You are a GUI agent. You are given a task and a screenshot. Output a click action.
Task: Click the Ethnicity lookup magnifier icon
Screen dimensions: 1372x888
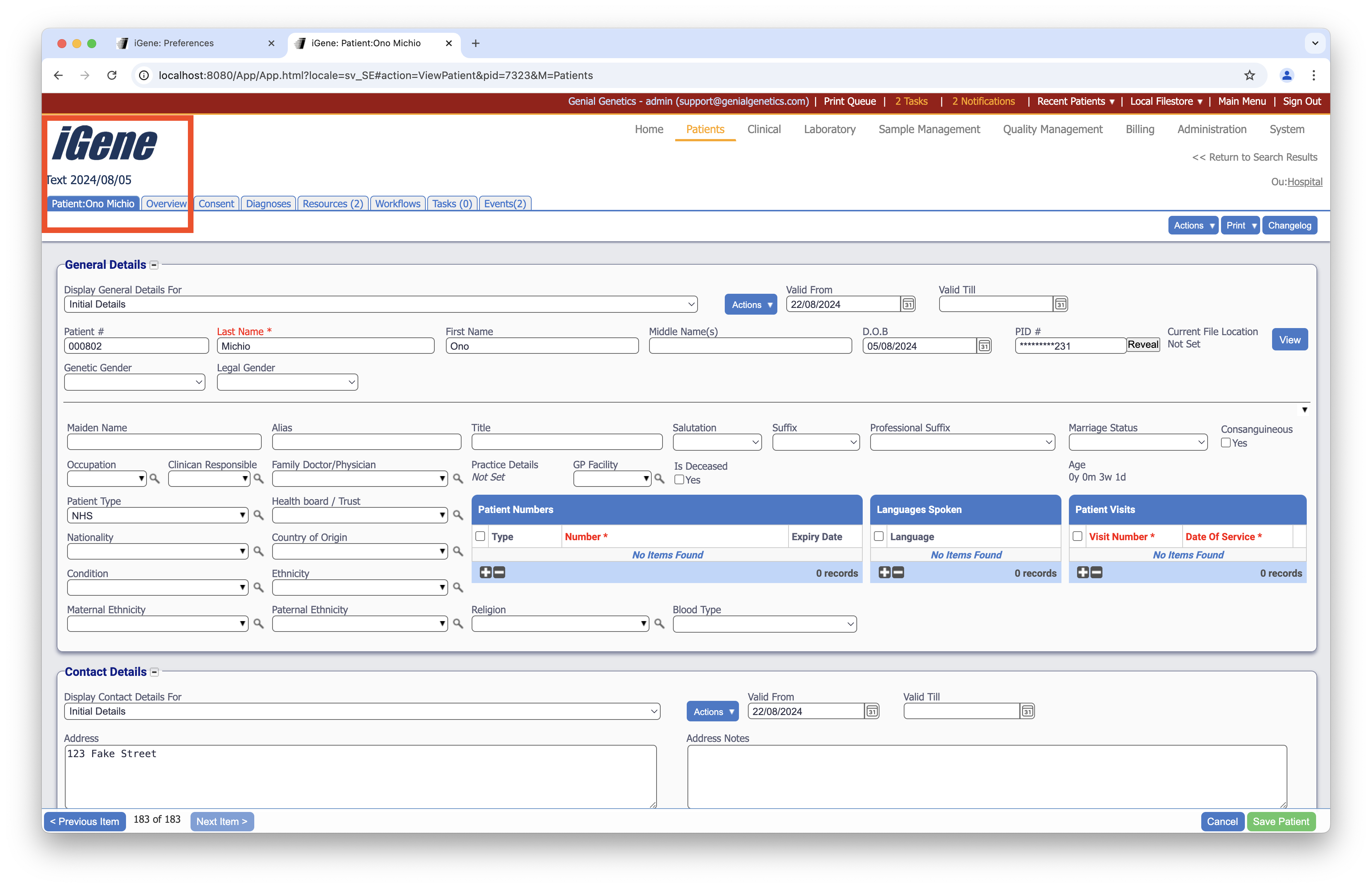[458, 588]
